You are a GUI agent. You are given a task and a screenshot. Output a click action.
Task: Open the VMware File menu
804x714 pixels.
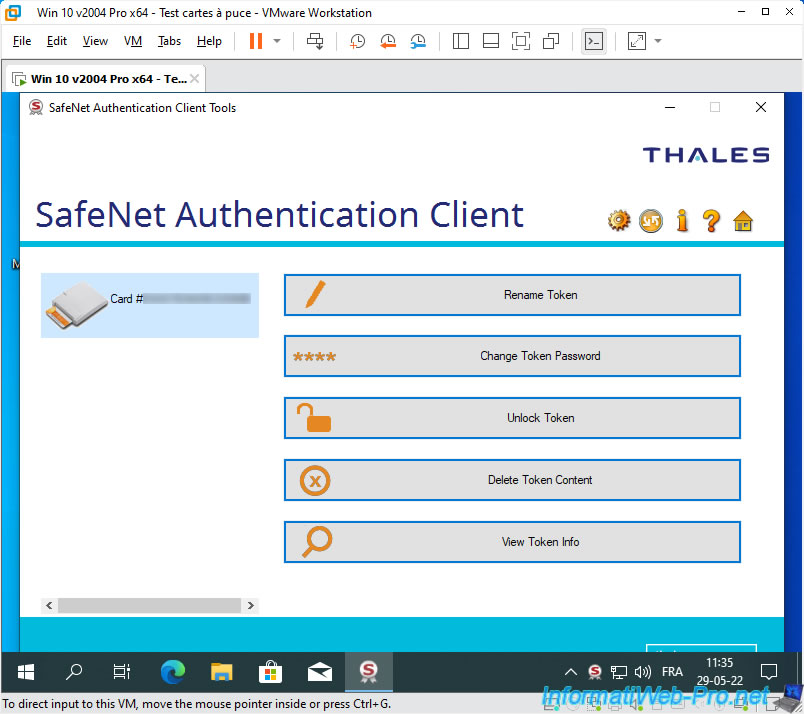(22, 41)
